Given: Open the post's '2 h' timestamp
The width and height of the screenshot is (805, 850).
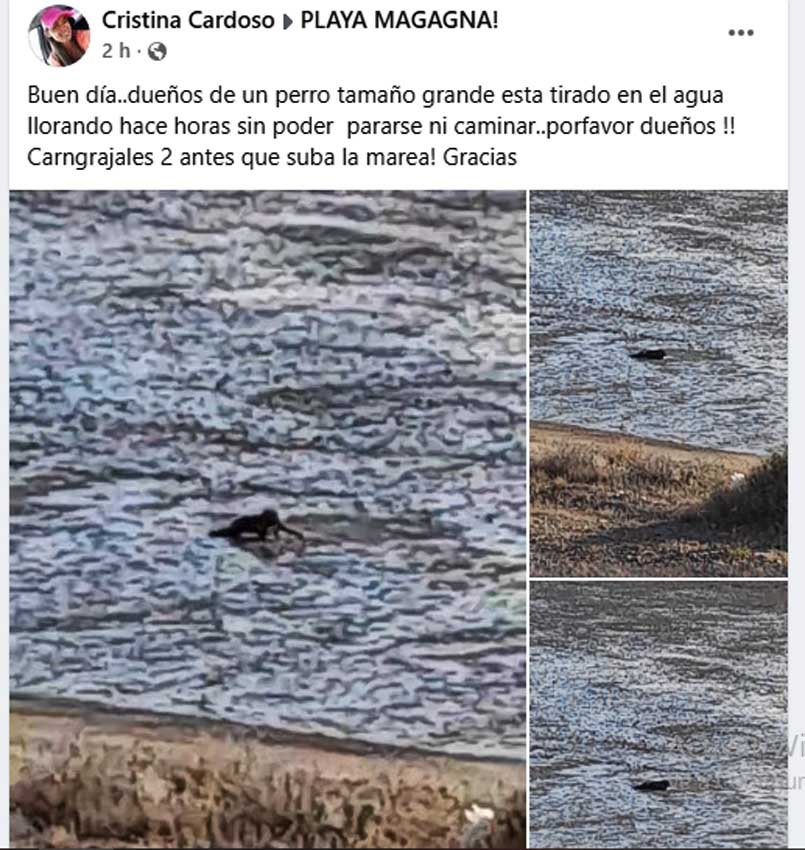Looking at the screenshot, I should pos(116,51).
